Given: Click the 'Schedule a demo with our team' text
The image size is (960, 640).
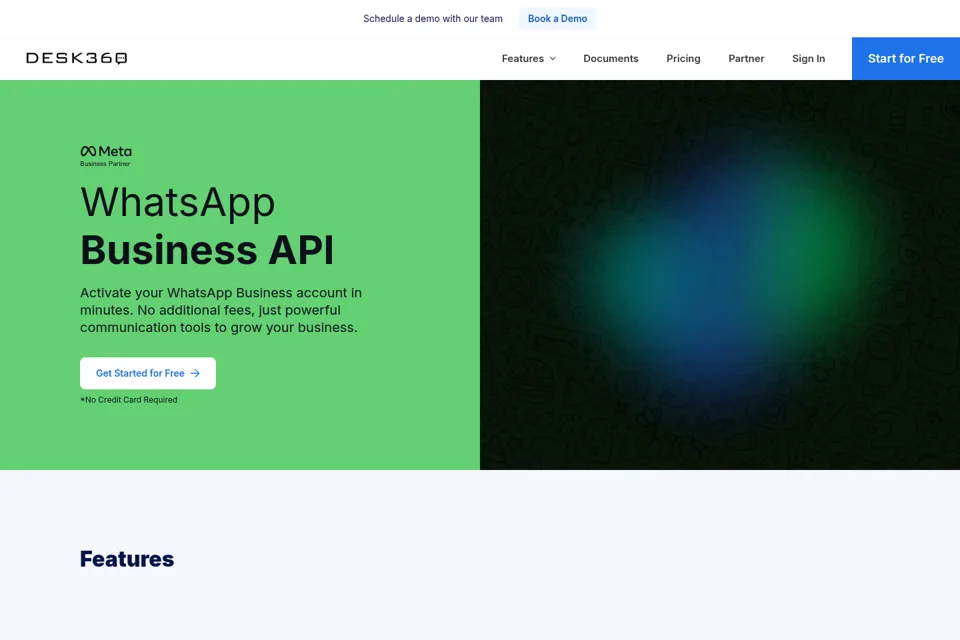Looking at the screenshot, I should 433,18.
